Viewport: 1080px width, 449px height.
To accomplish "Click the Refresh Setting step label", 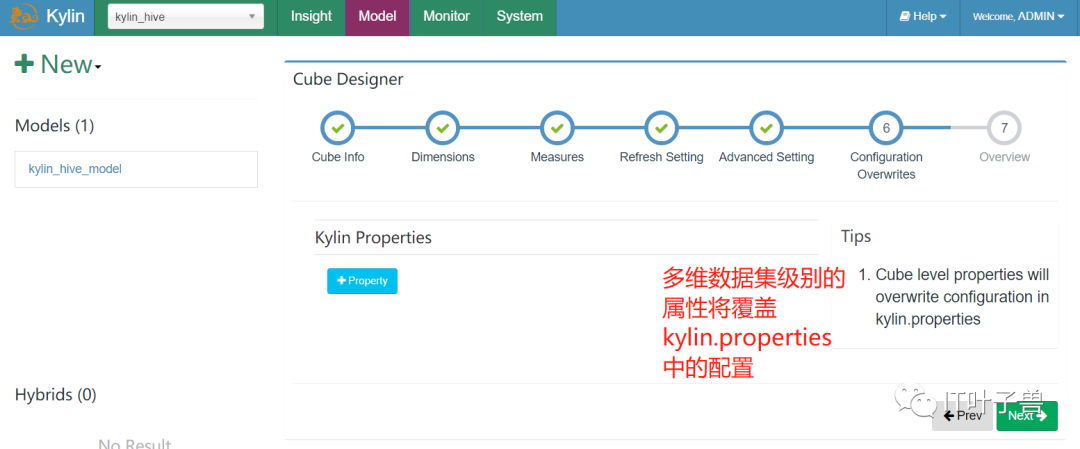I will pyautogui.click(x=661, y=157).
